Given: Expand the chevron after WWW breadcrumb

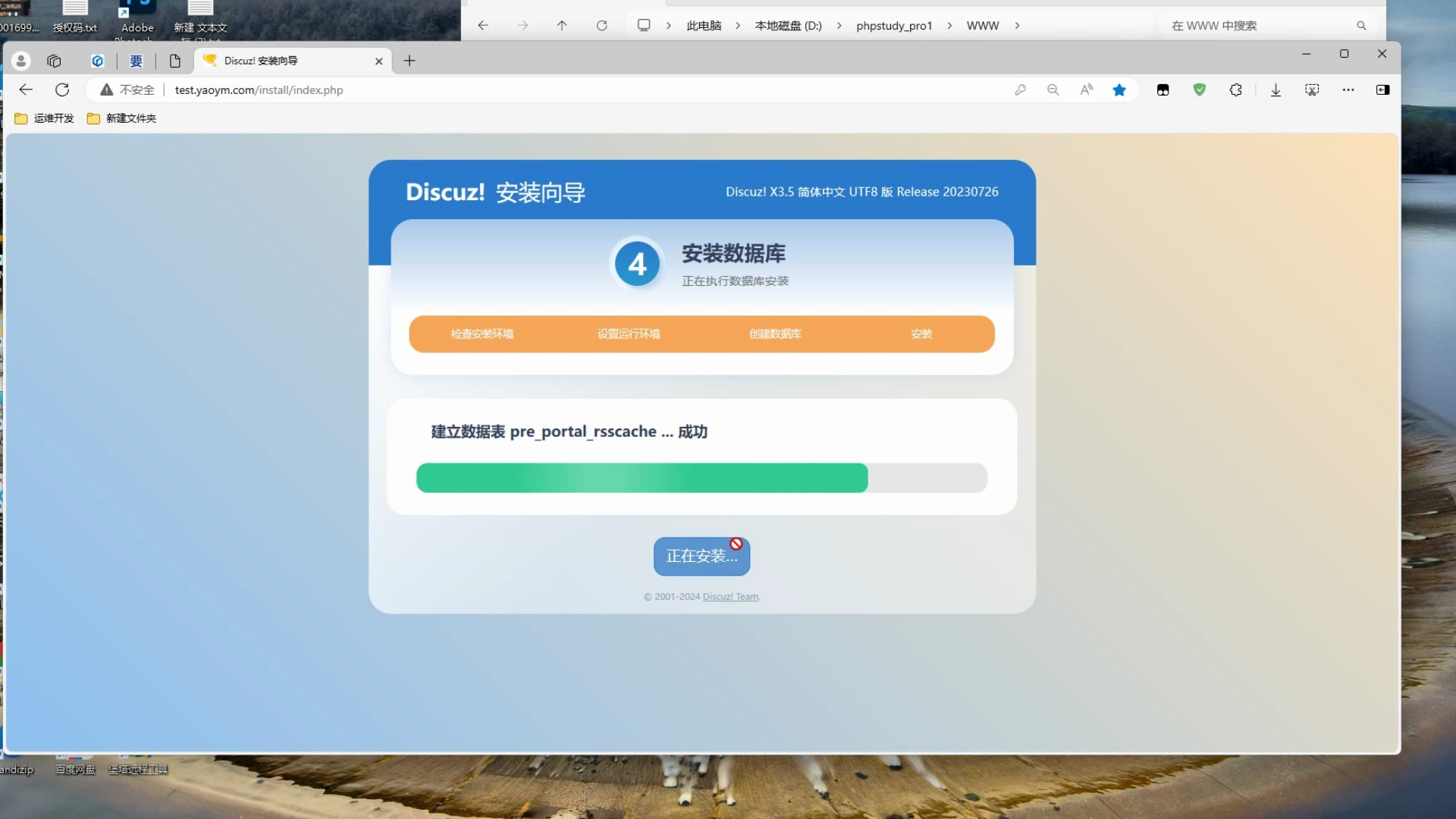Looking at the screenshot, I should [1017, 26].
